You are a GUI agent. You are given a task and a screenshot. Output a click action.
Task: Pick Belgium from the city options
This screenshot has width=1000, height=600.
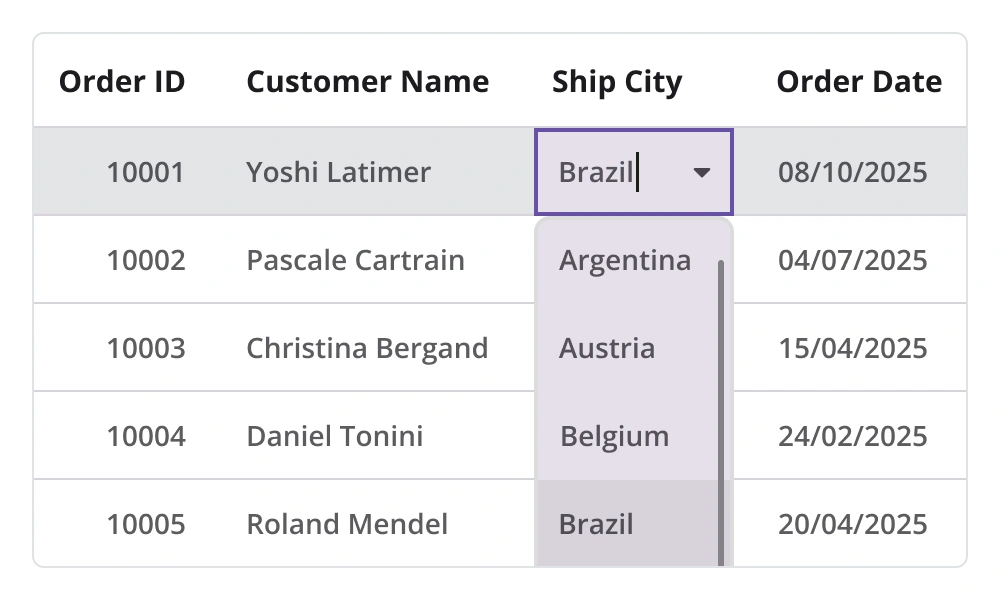614,436
